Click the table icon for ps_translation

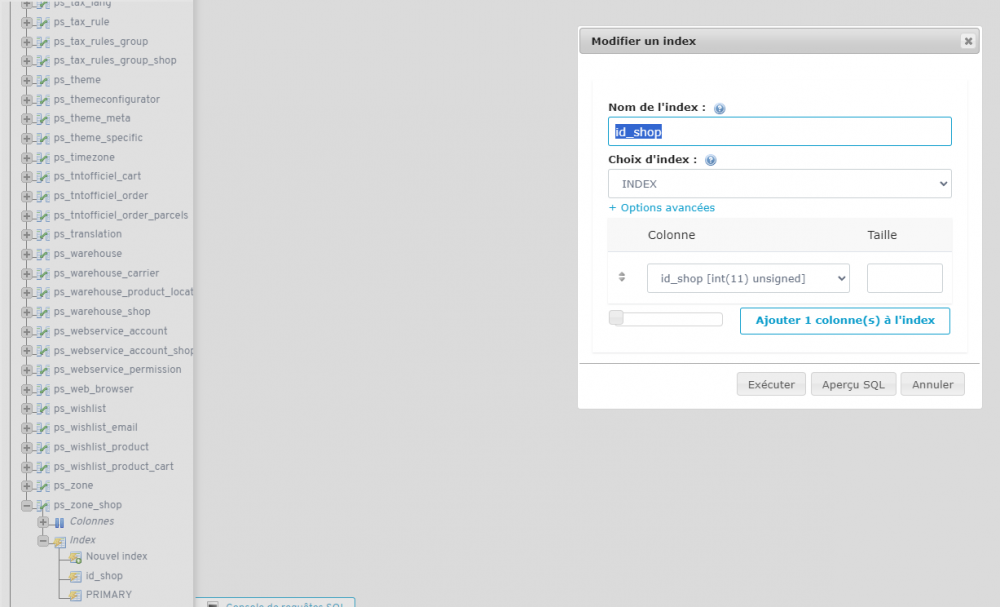43,235
